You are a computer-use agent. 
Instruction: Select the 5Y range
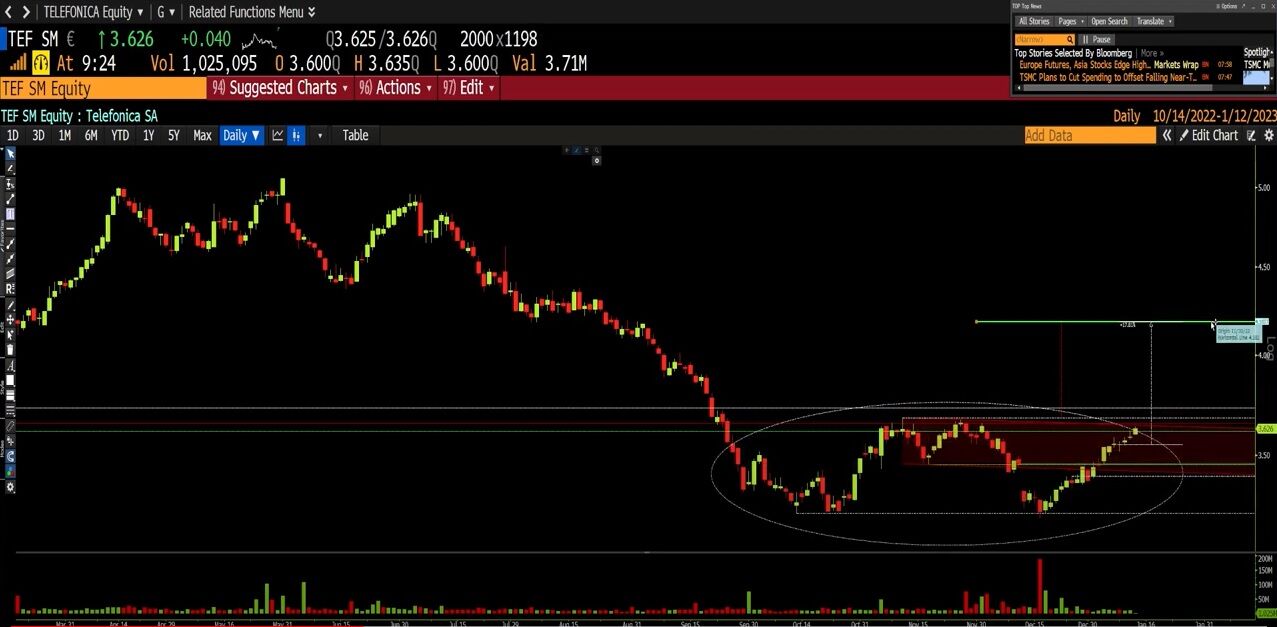point(174,135)
